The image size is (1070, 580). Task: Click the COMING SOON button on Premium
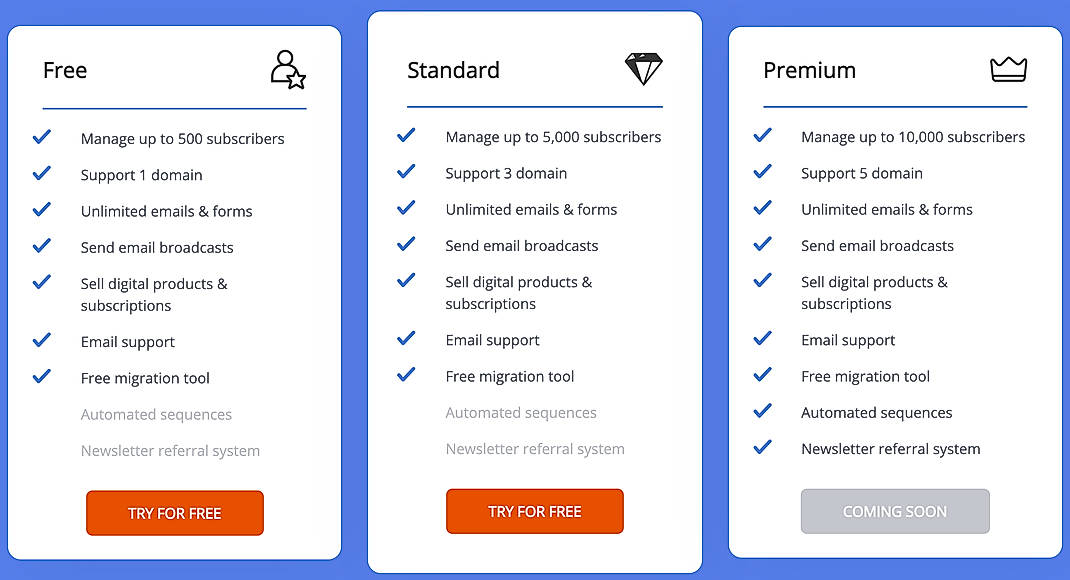894,511
